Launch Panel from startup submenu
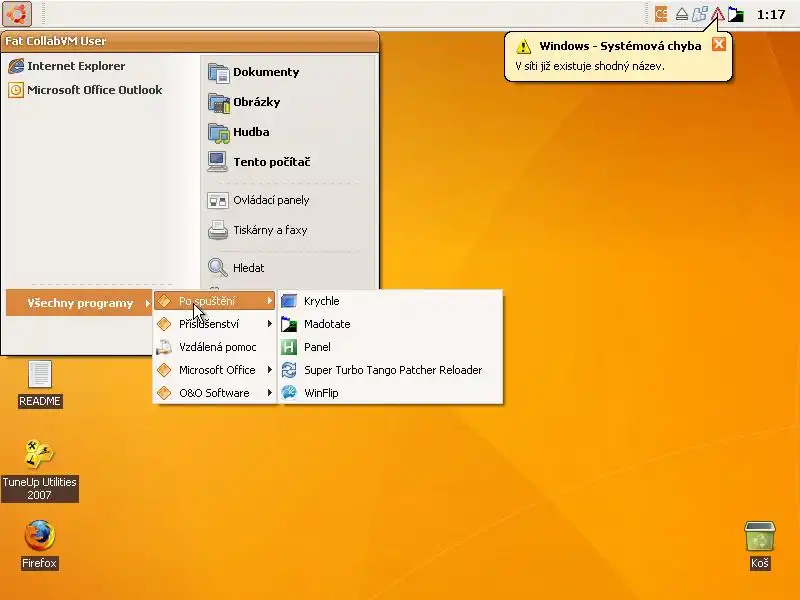This screenshot has width=800, height=600. [391, 347]
